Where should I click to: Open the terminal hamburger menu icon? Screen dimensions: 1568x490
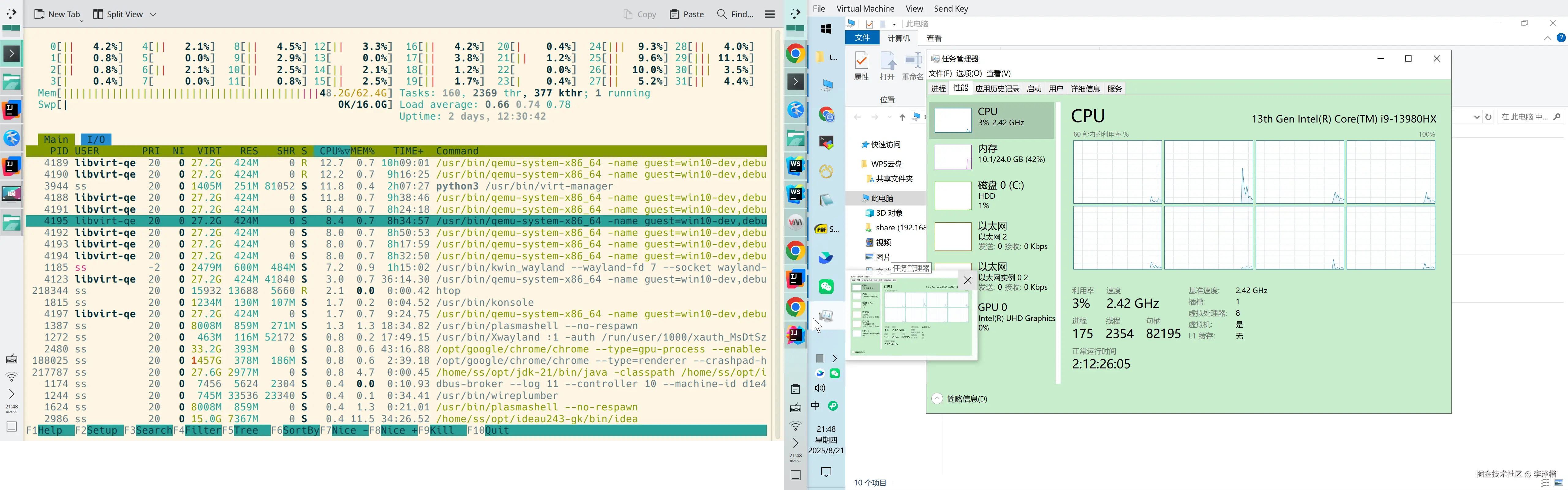click(x=769, y=14)
